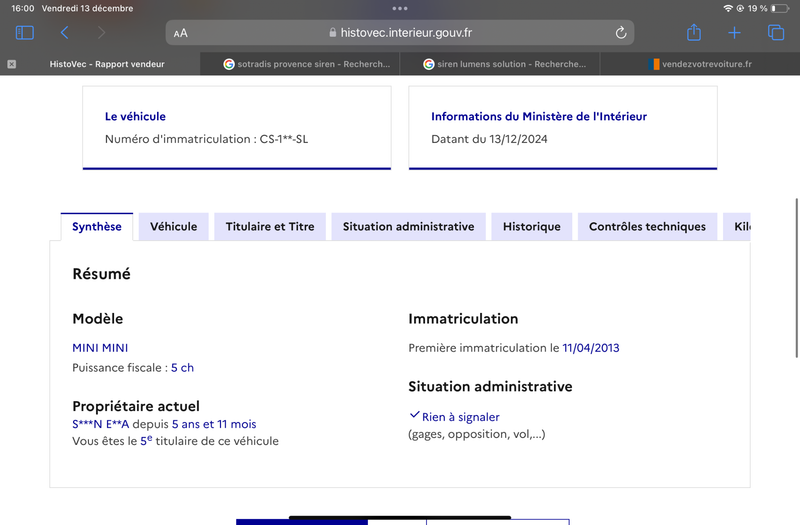
Task: Select the HistoVec - Rapport vendeur tab
Action: [100, 64]
